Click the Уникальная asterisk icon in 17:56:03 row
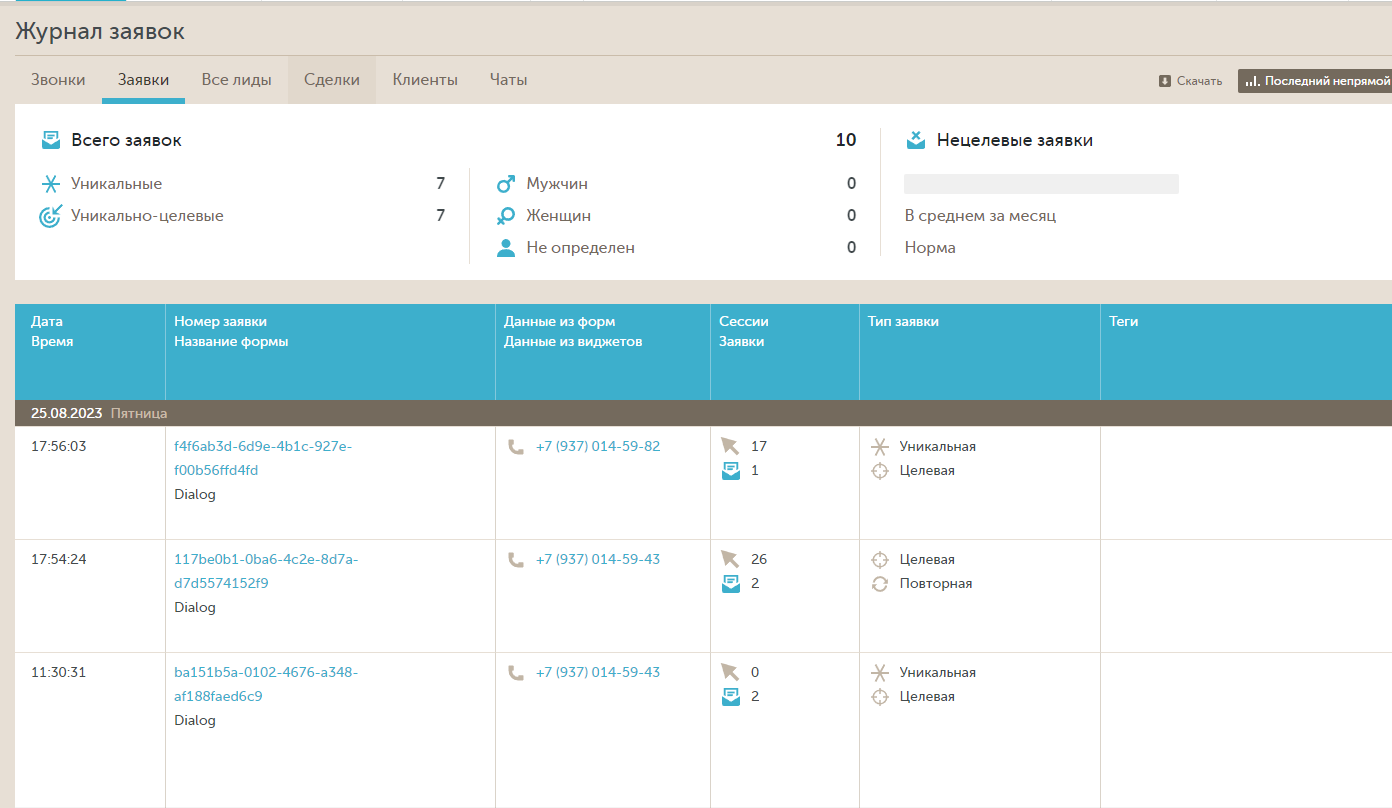 point(880,447)
